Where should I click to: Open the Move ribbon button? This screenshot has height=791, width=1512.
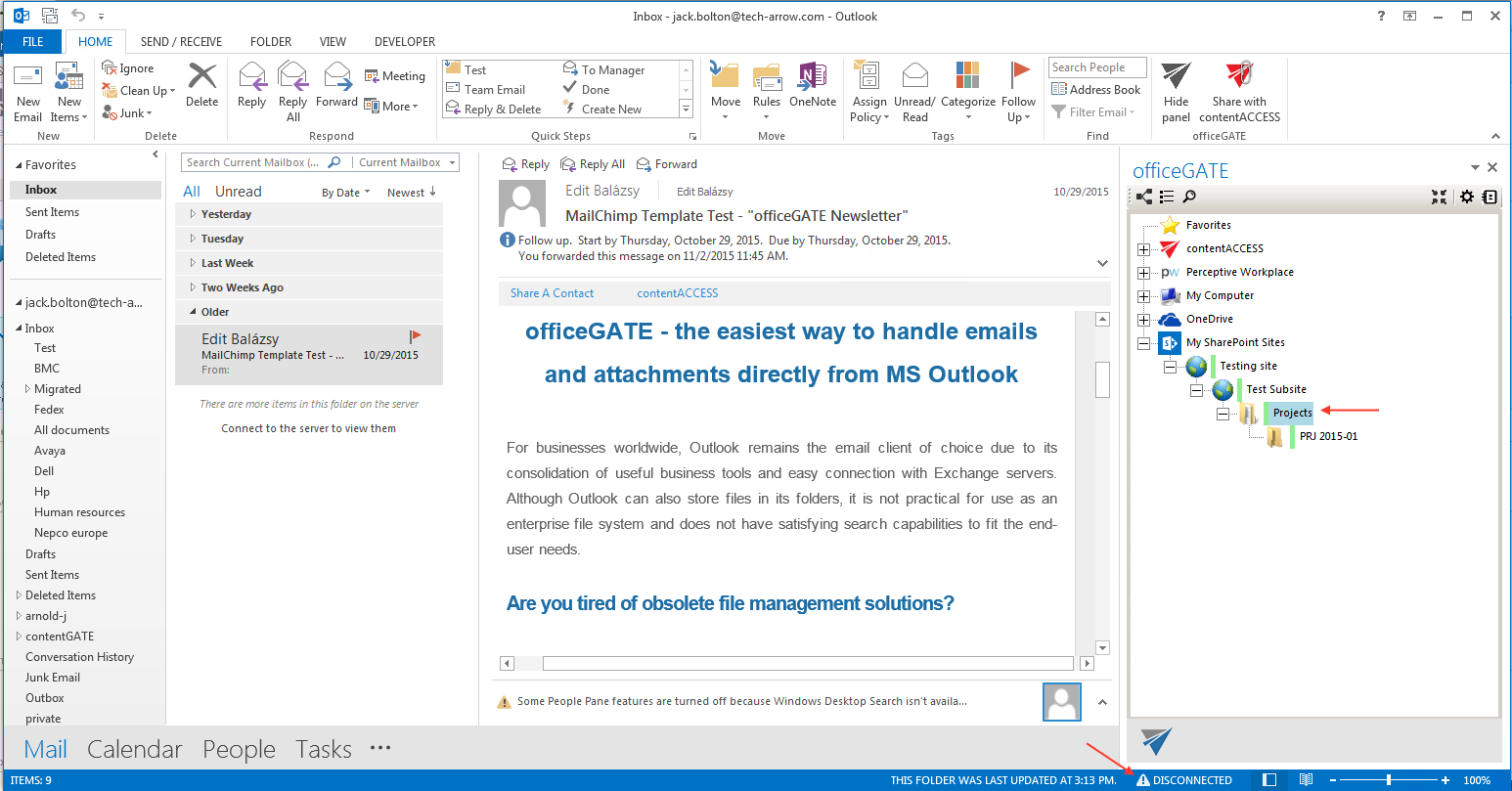pos(725,92)
